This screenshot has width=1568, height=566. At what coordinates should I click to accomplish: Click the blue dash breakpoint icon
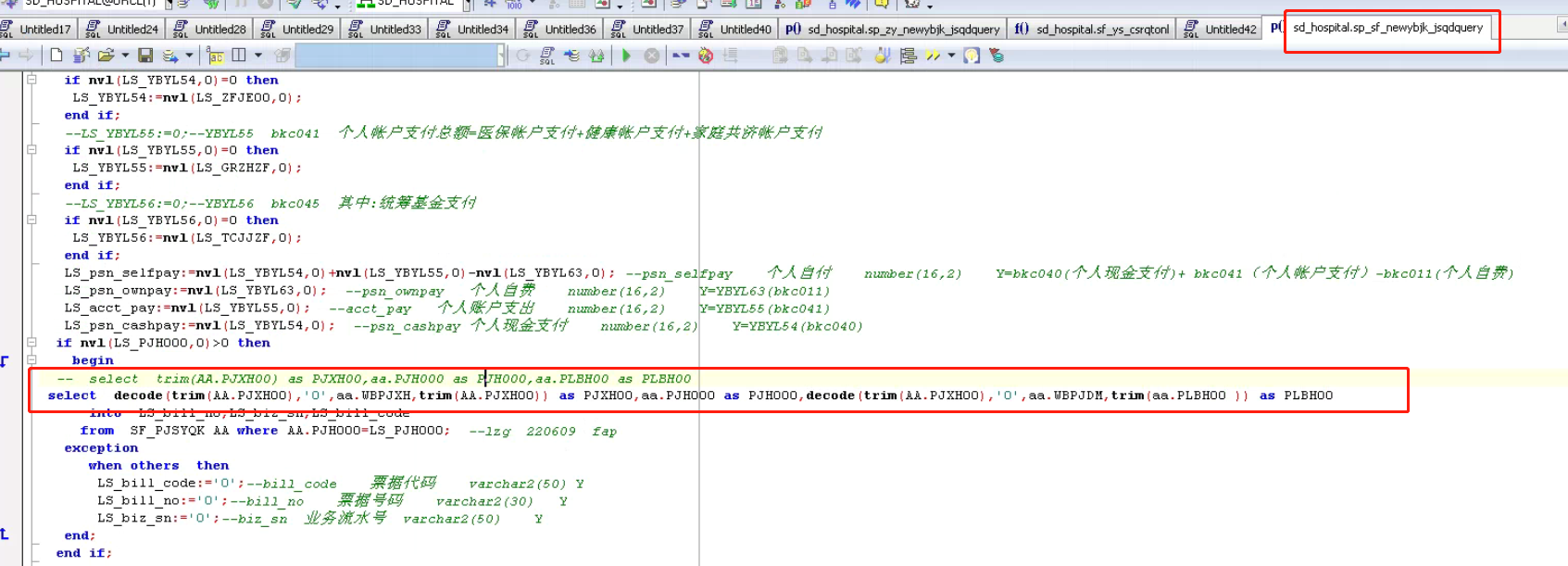[681, 56]
